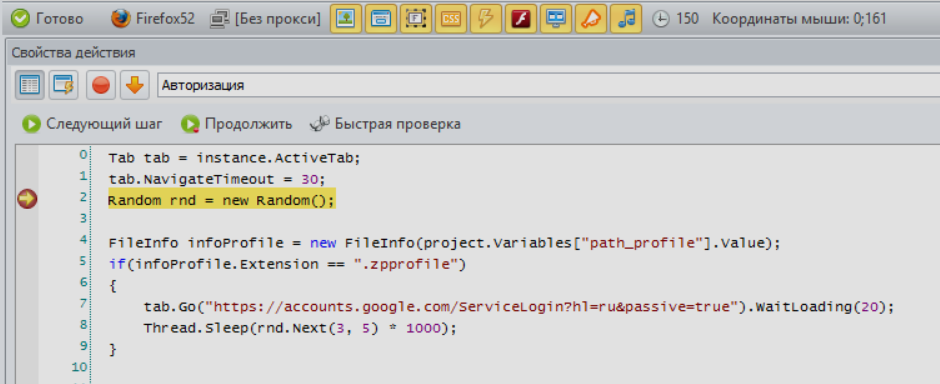Toggle the monitor display icon
Viewport: 940px width, 384px height.
point(556,19)
